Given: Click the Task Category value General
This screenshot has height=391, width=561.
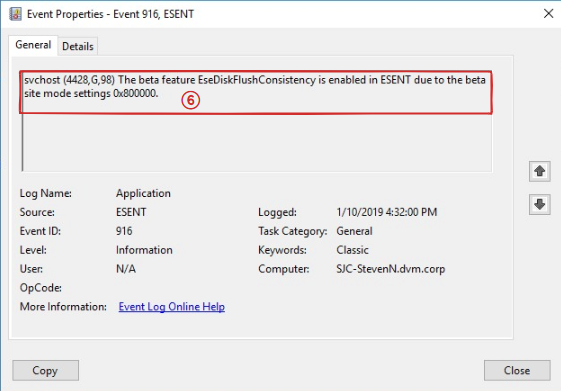Looking at the screenshot, I should coord(354,231).
